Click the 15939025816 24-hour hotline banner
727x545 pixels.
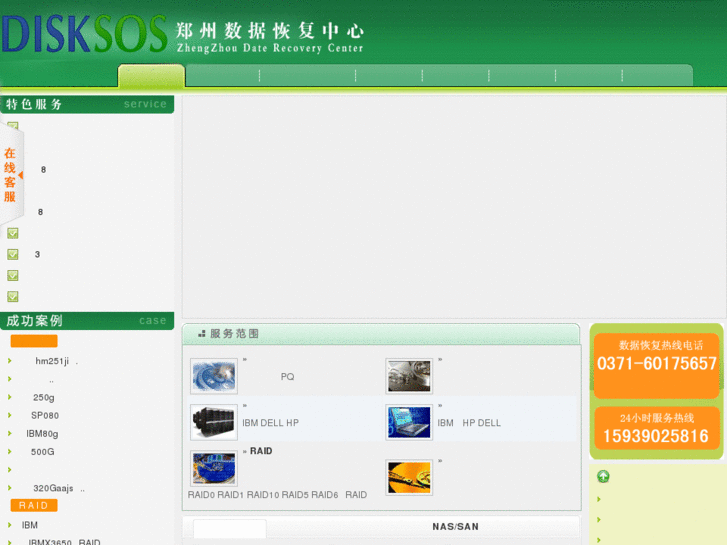pyautogui.click(x=657, y=428)
